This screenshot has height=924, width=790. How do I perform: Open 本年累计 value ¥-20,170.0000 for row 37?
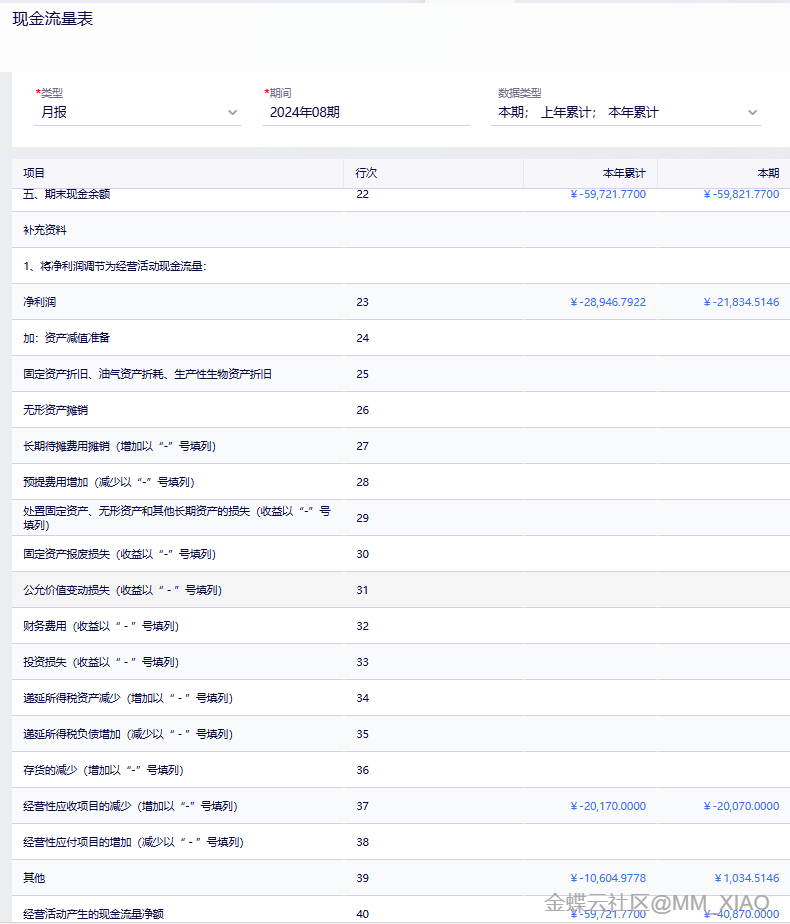[x=608, y=806]
